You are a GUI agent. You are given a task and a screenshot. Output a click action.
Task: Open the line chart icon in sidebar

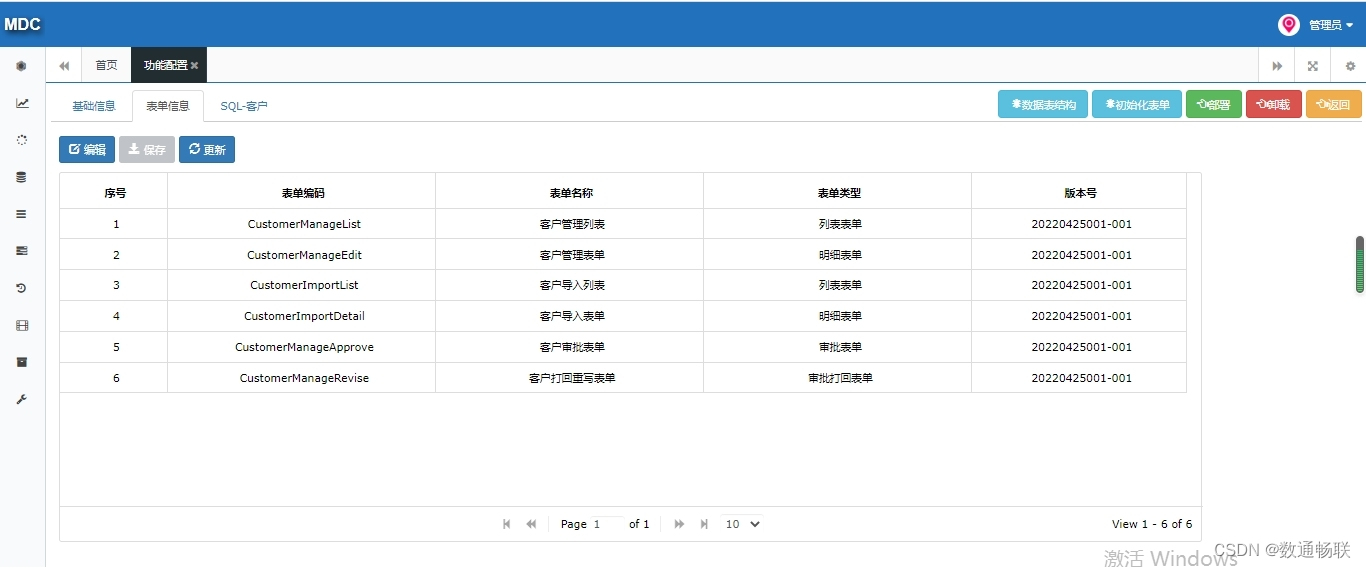(22, 103)
